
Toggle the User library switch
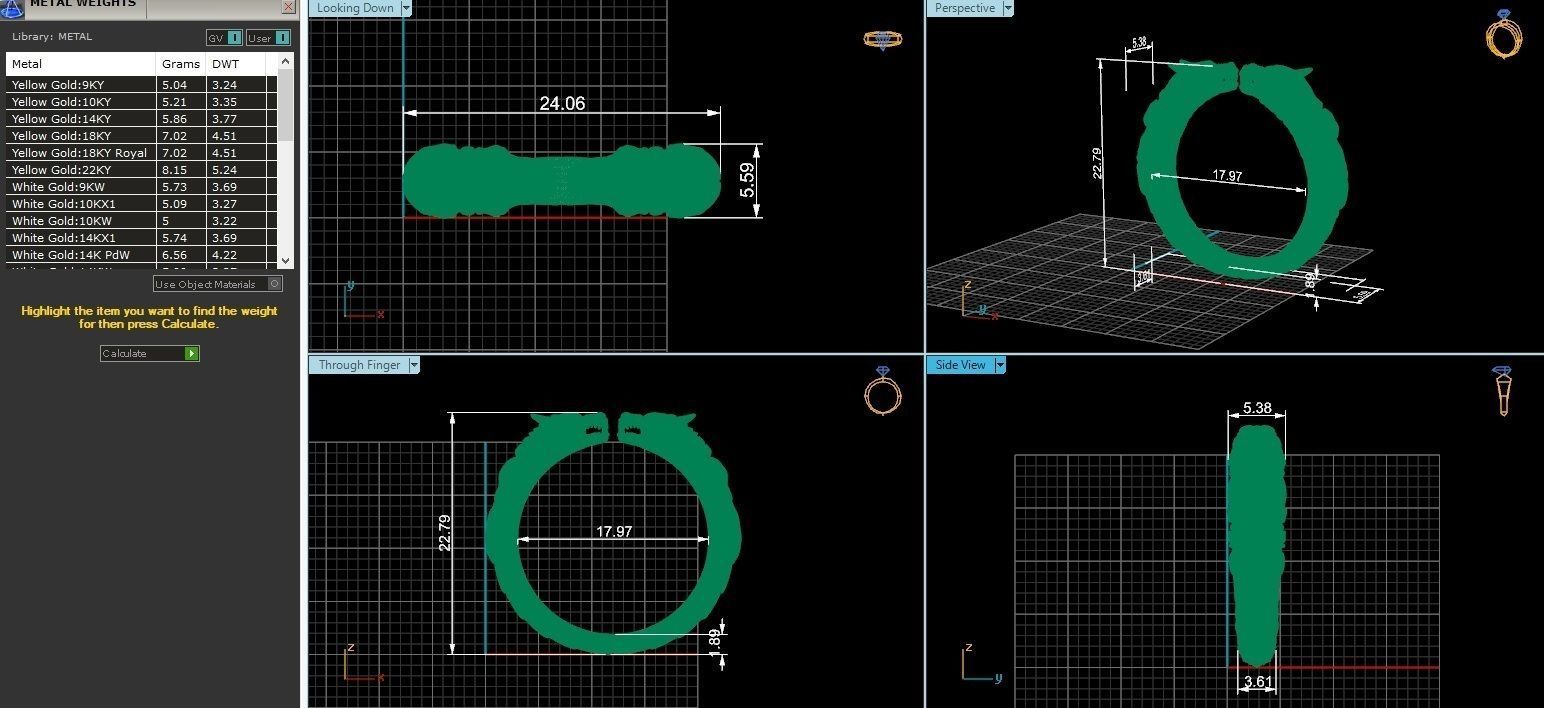[x=268, y=38]
